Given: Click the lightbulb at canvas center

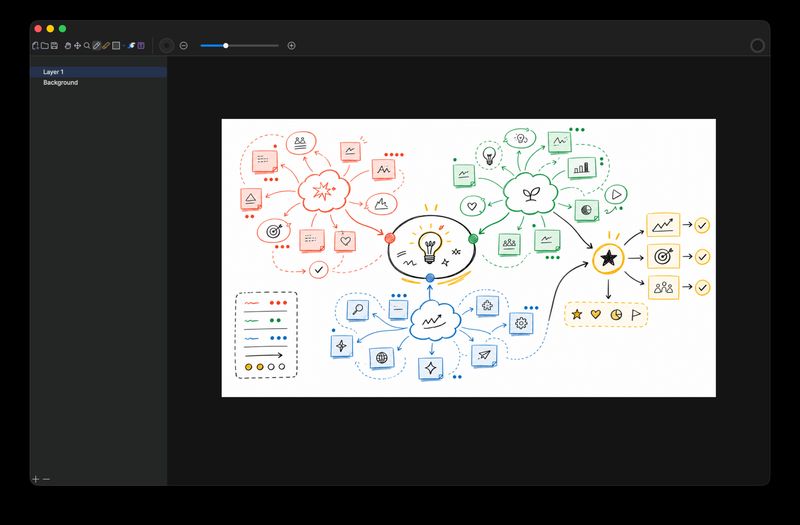Looking at the screenshot, I should click(430, 246).
